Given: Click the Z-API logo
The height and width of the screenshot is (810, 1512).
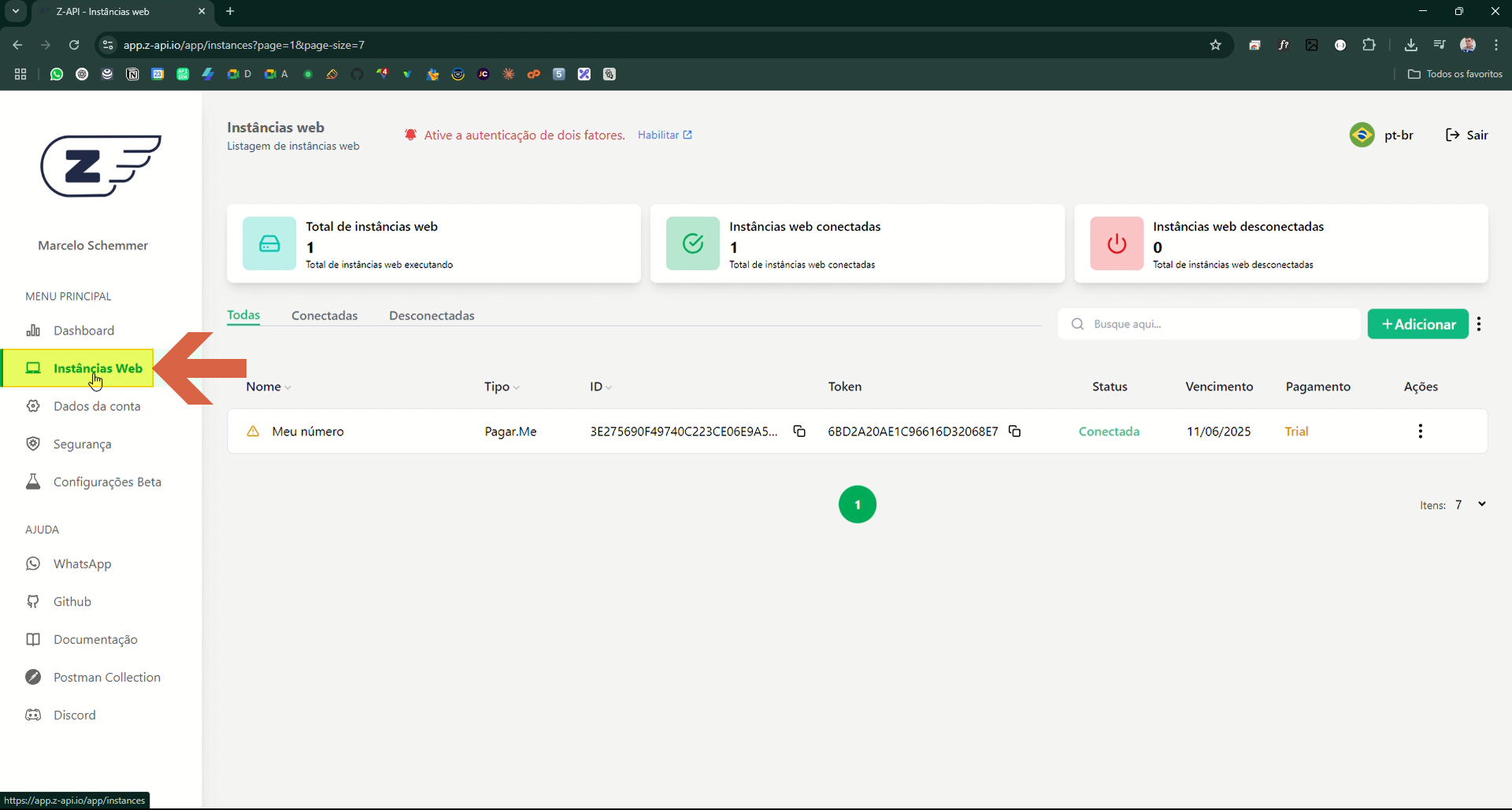Looking at the screenshot, I should [101, 165].
